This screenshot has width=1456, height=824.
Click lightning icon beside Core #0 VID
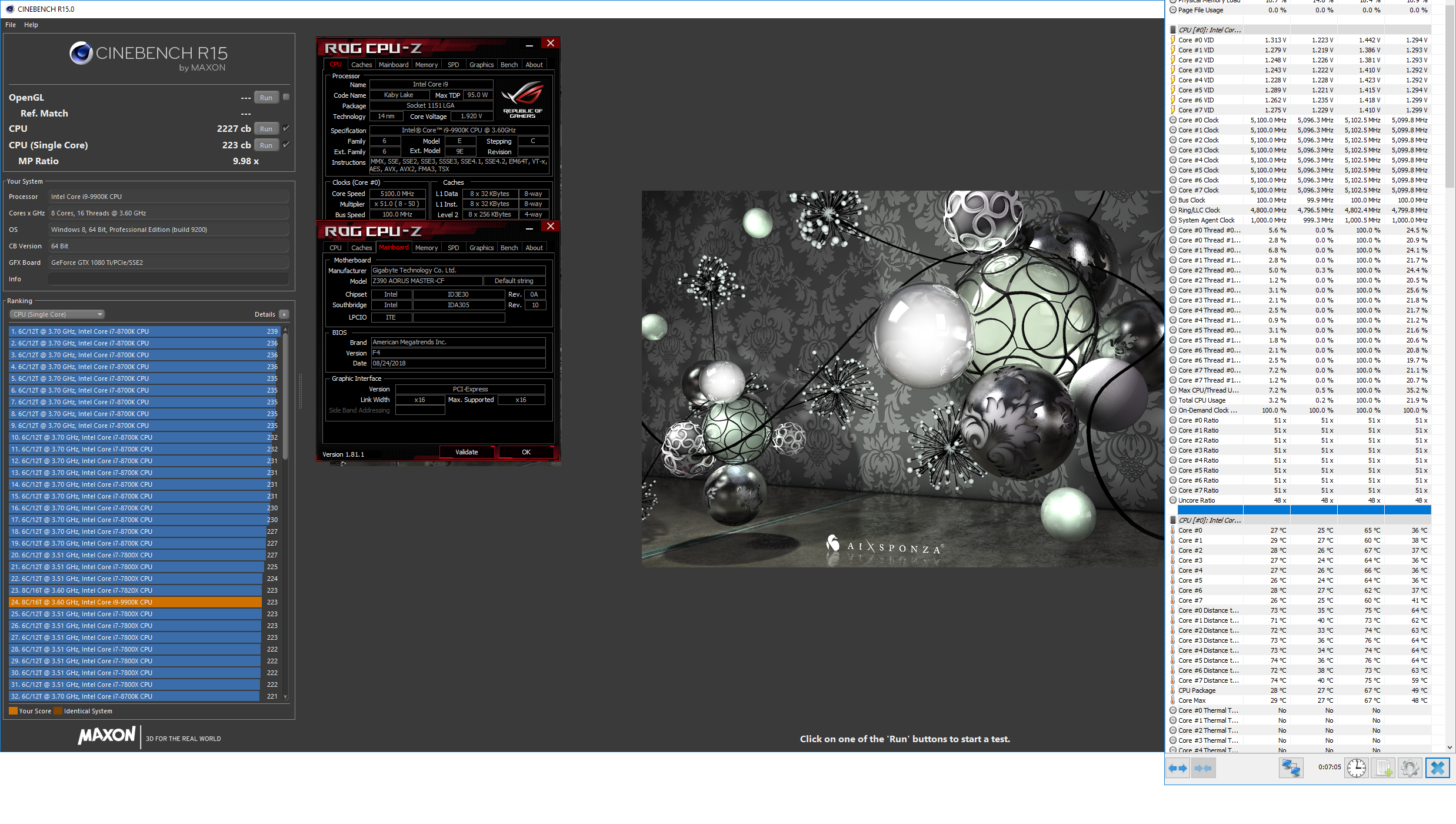[x=1172, y=40]
